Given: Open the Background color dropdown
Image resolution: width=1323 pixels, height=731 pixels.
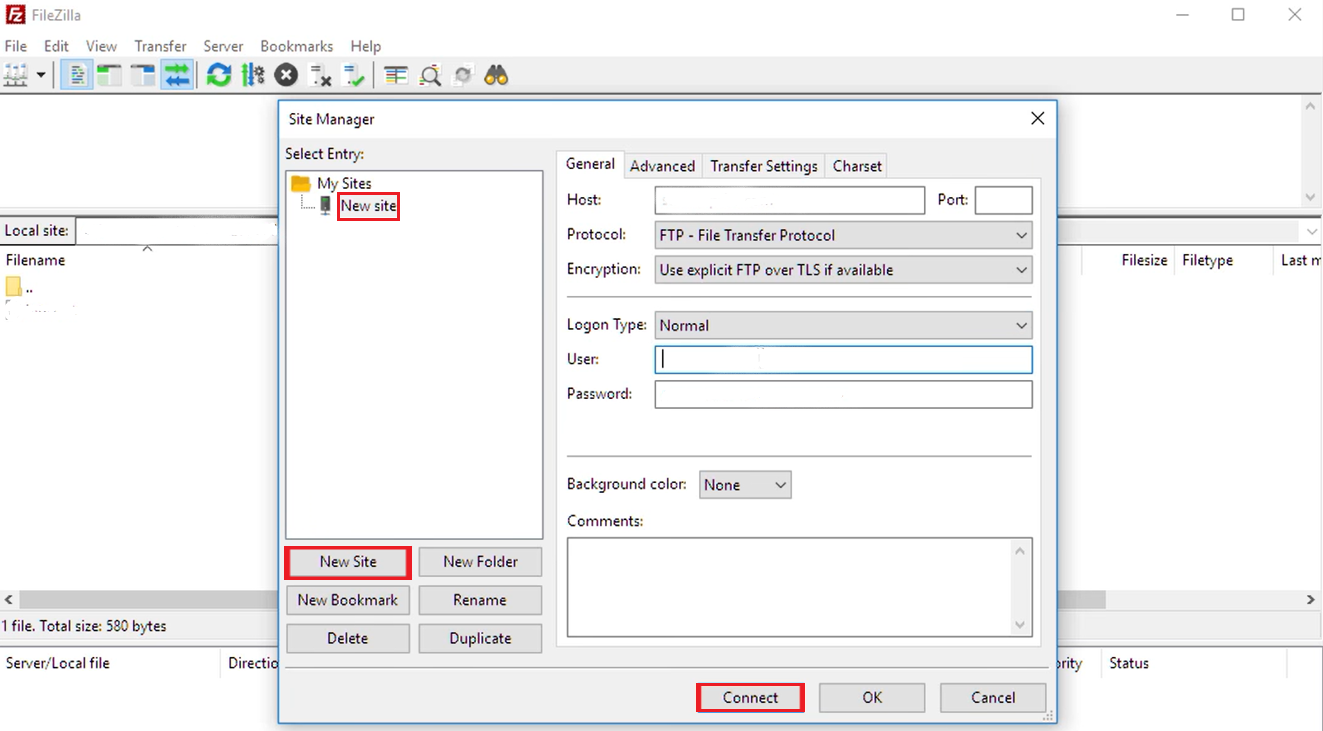Looking at the screenshot, I should 745,485.
